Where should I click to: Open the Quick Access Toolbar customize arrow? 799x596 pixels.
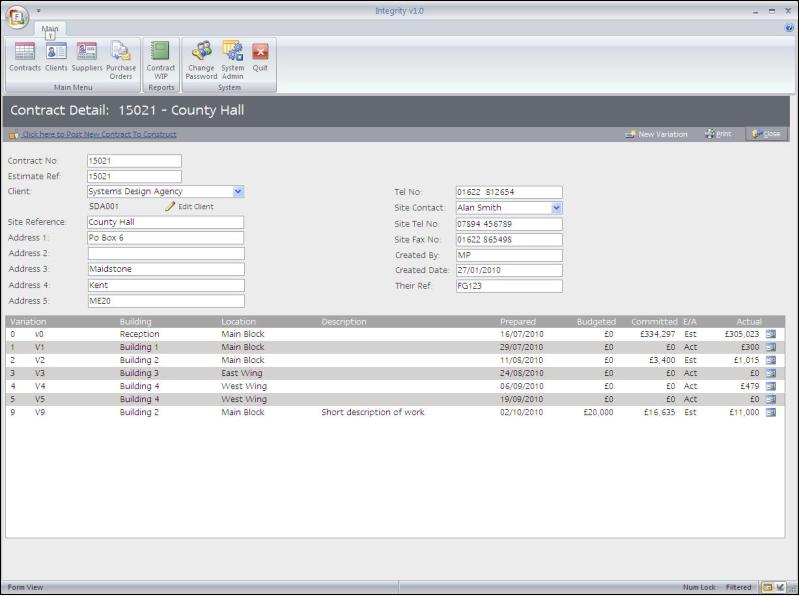tap(39, 10)
